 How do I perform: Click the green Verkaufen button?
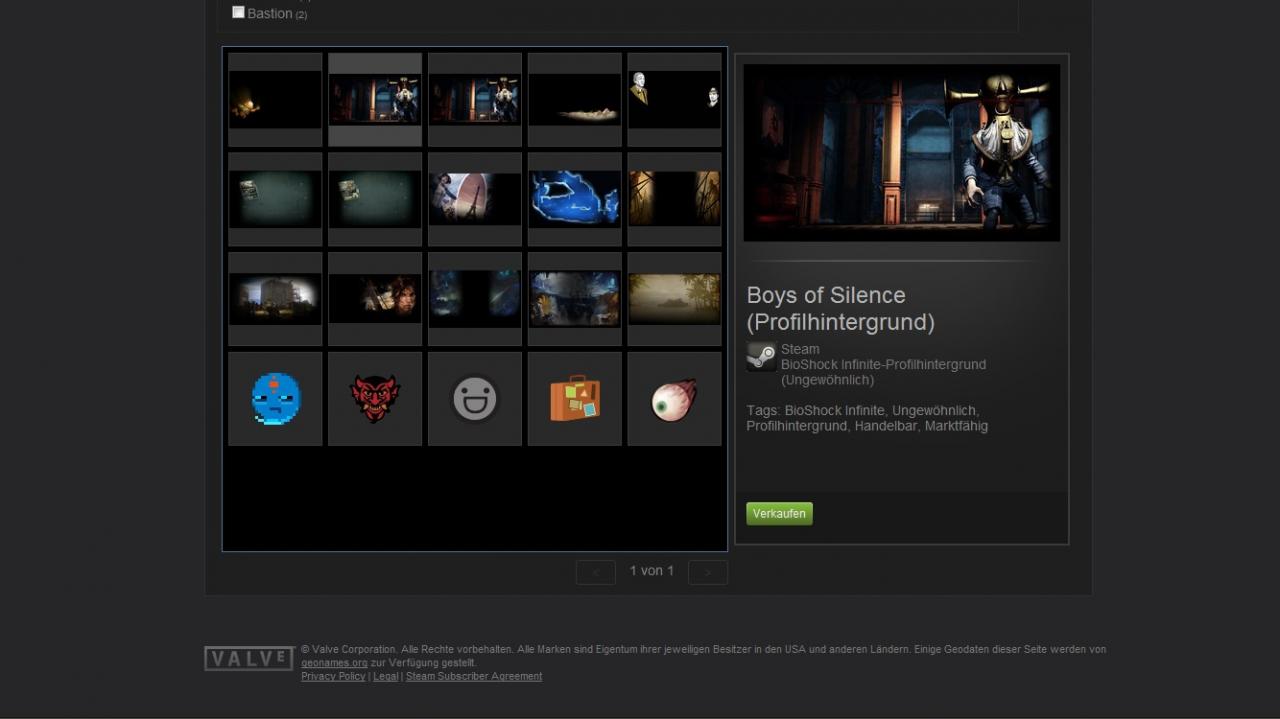[779, 514]
